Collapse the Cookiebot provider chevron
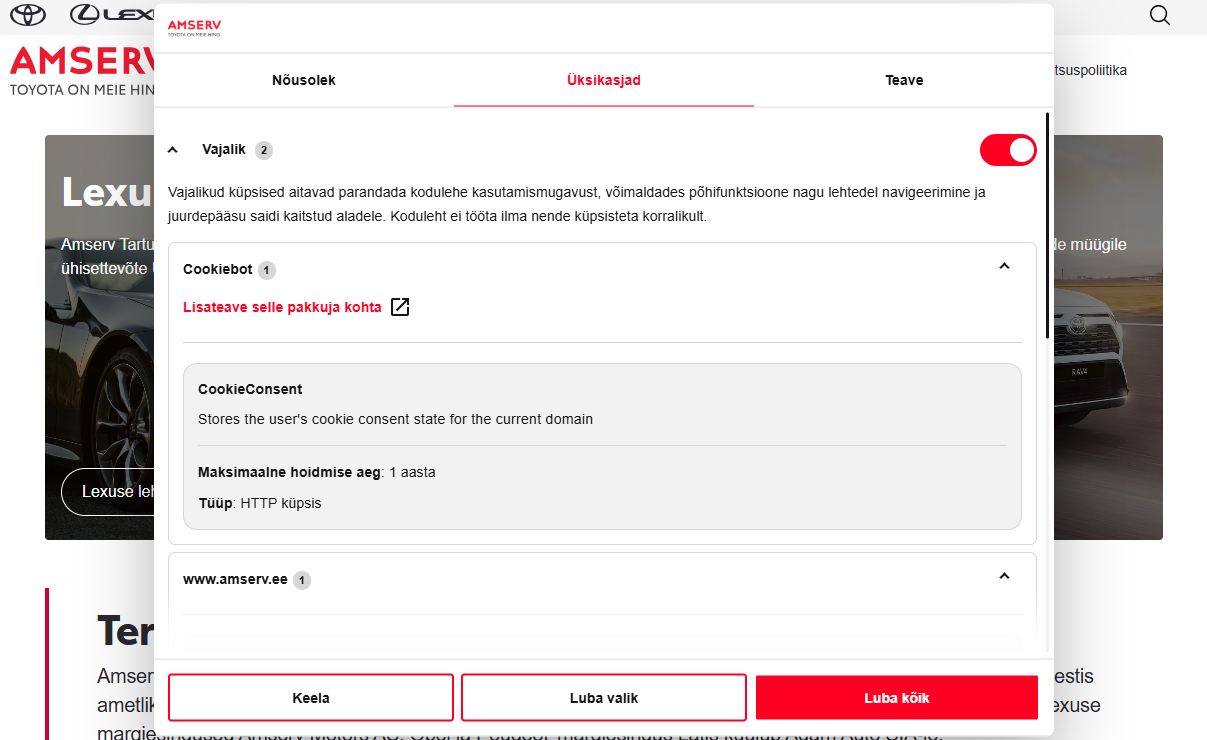 [x=1005, y=266]
